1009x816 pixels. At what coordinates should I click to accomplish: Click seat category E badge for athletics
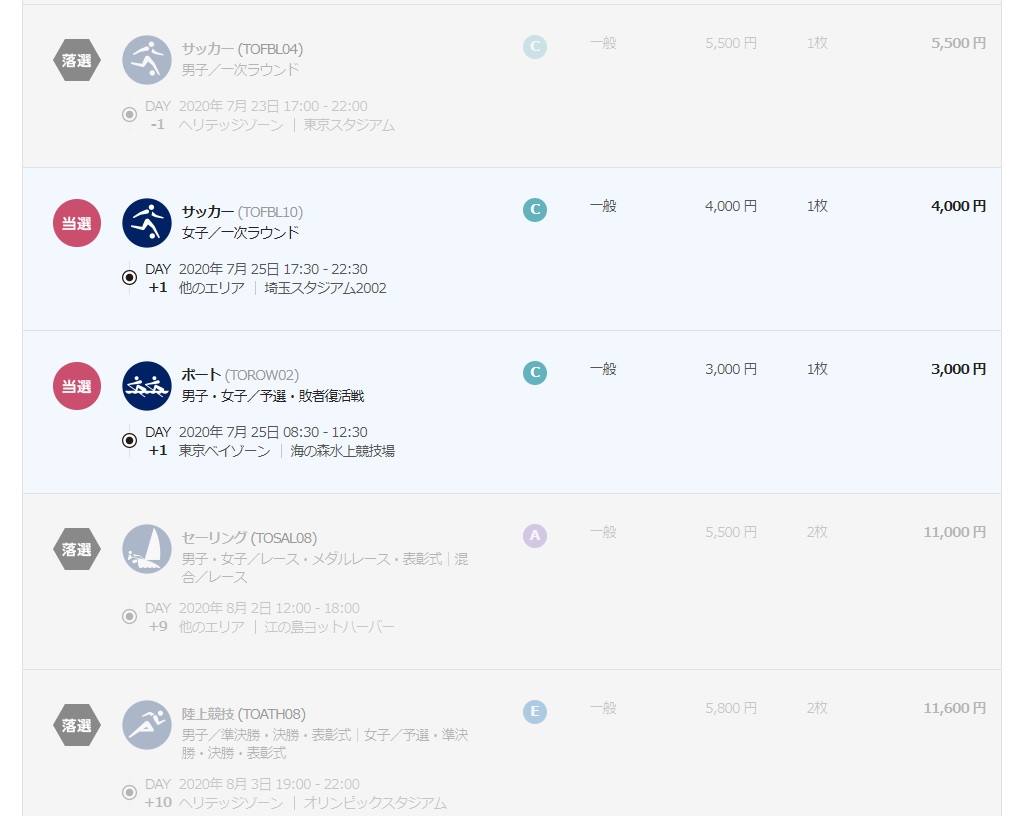(x=535, y=712)
